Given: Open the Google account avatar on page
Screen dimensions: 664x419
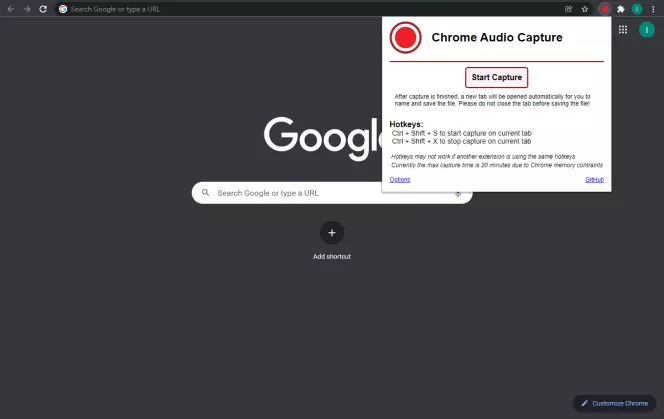Looking at the screenshot, I should [x=647, y=30].
